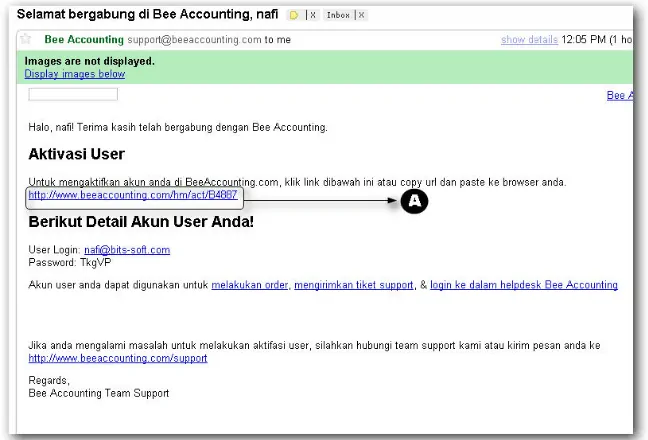Open the beeaccounting.com/support link

118,358
